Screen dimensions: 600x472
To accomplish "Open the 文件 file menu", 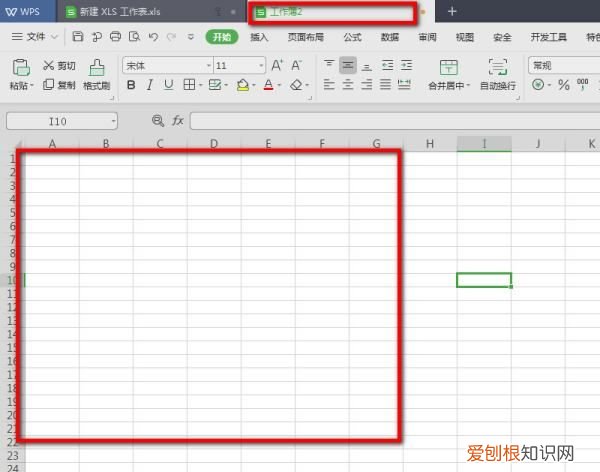I will (x=34, y=37).
